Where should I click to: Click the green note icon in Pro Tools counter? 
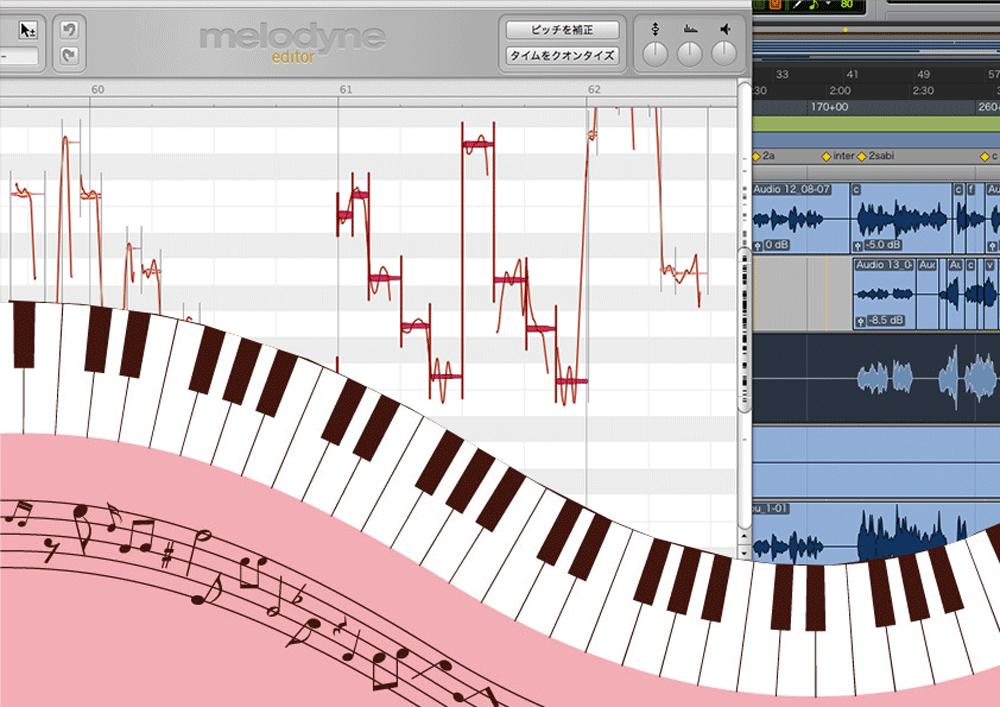point(813,5)
